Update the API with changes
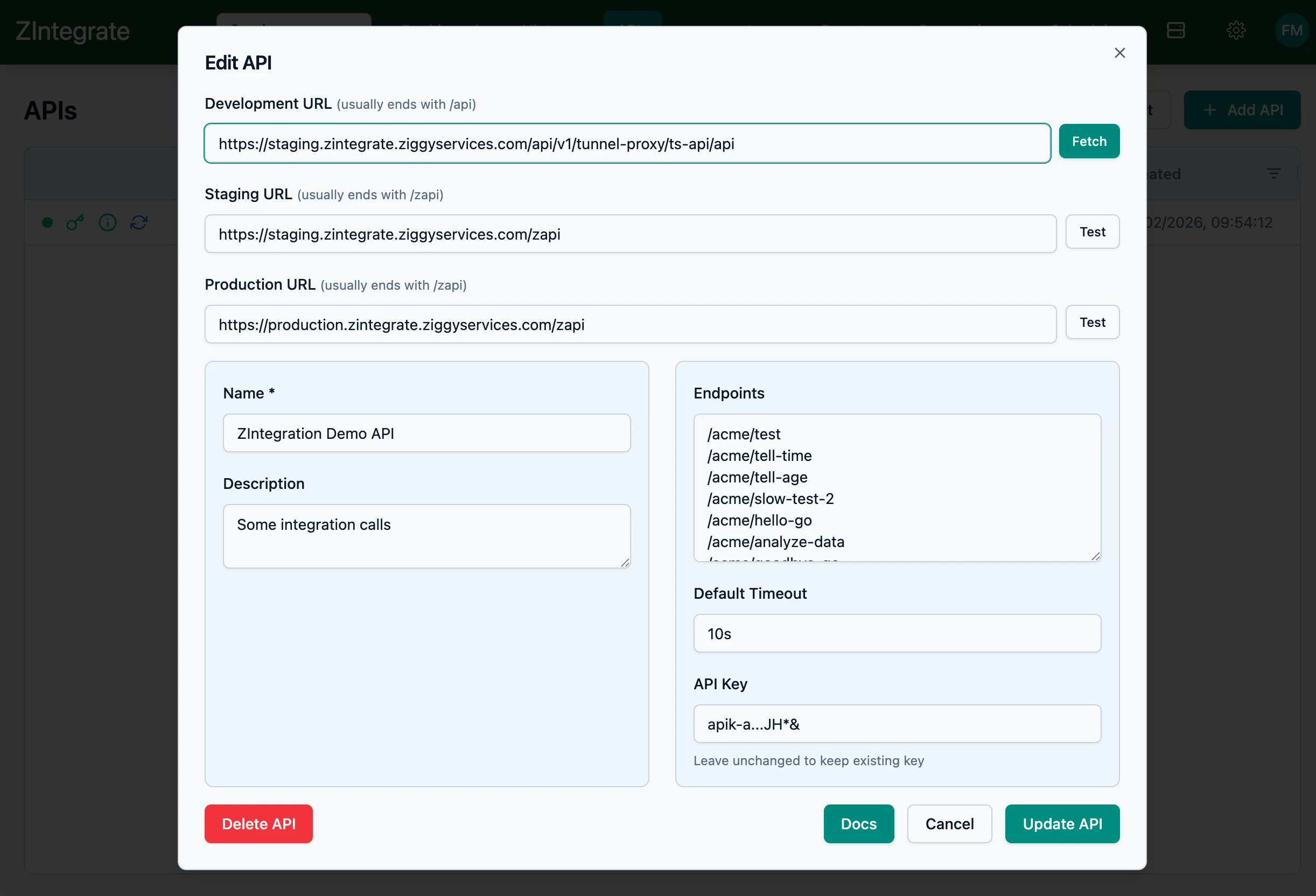Viewport: 1316px width, 896px height. point(1062,823)
